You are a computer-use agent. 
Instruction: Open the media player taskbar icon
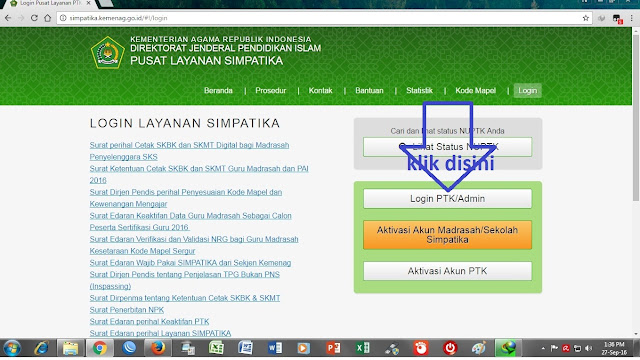[303, 348]
